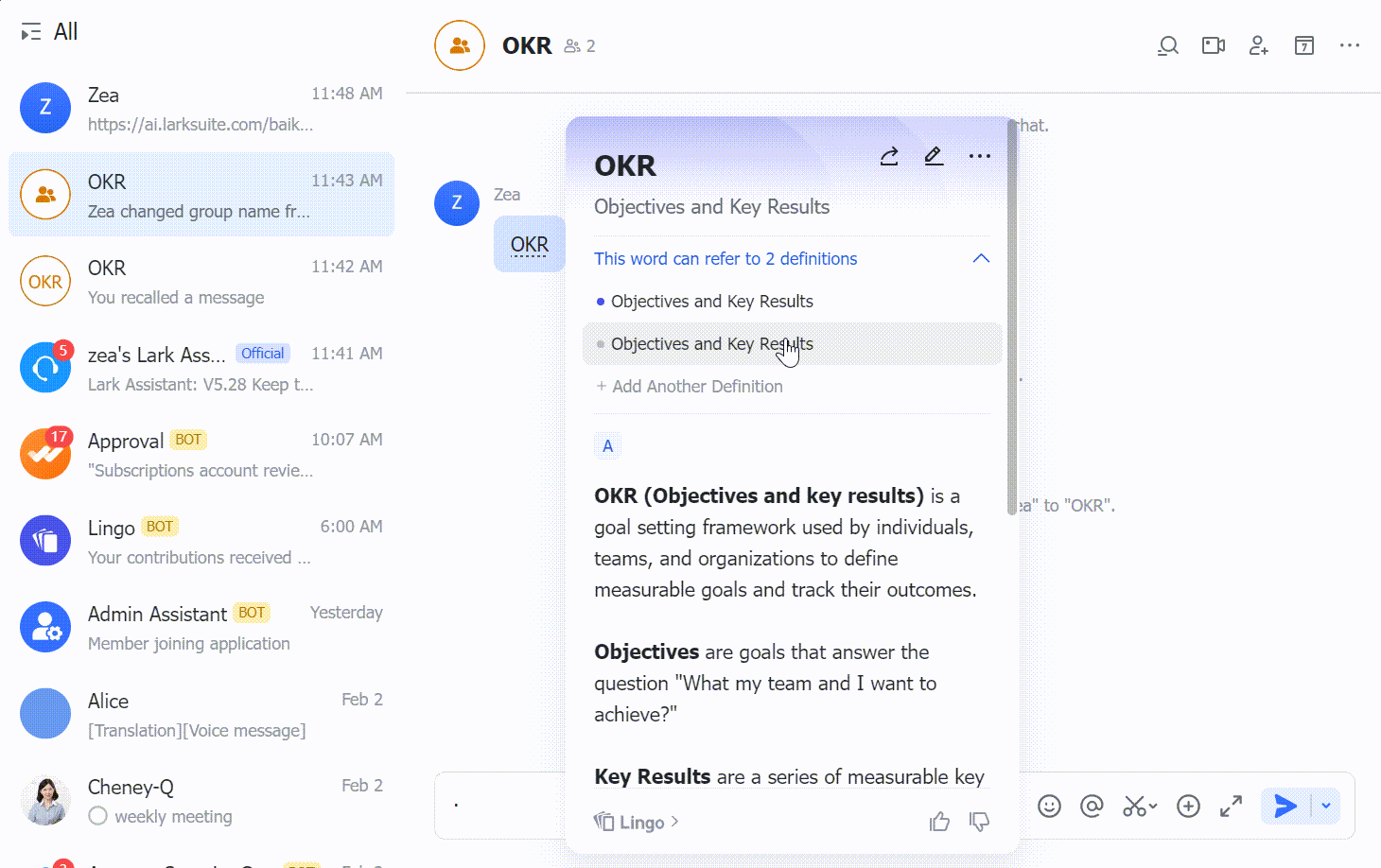Image resolution: width=1381 pixels, height=868 pixels.
Task: Start a video call from the chat header
Action: 1214,45
